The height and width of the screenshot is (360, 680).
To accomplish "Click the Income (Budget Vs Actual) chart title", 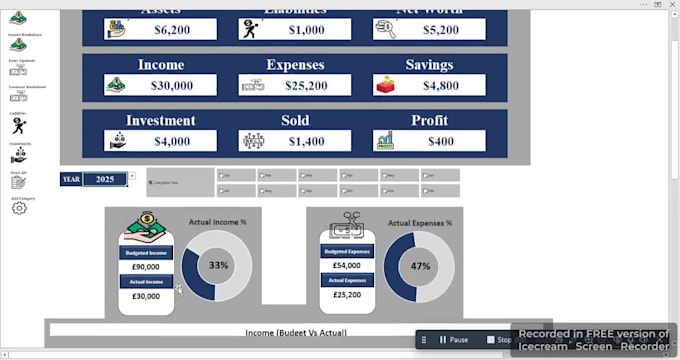I will pyautogui.click(x=296, y=333).
